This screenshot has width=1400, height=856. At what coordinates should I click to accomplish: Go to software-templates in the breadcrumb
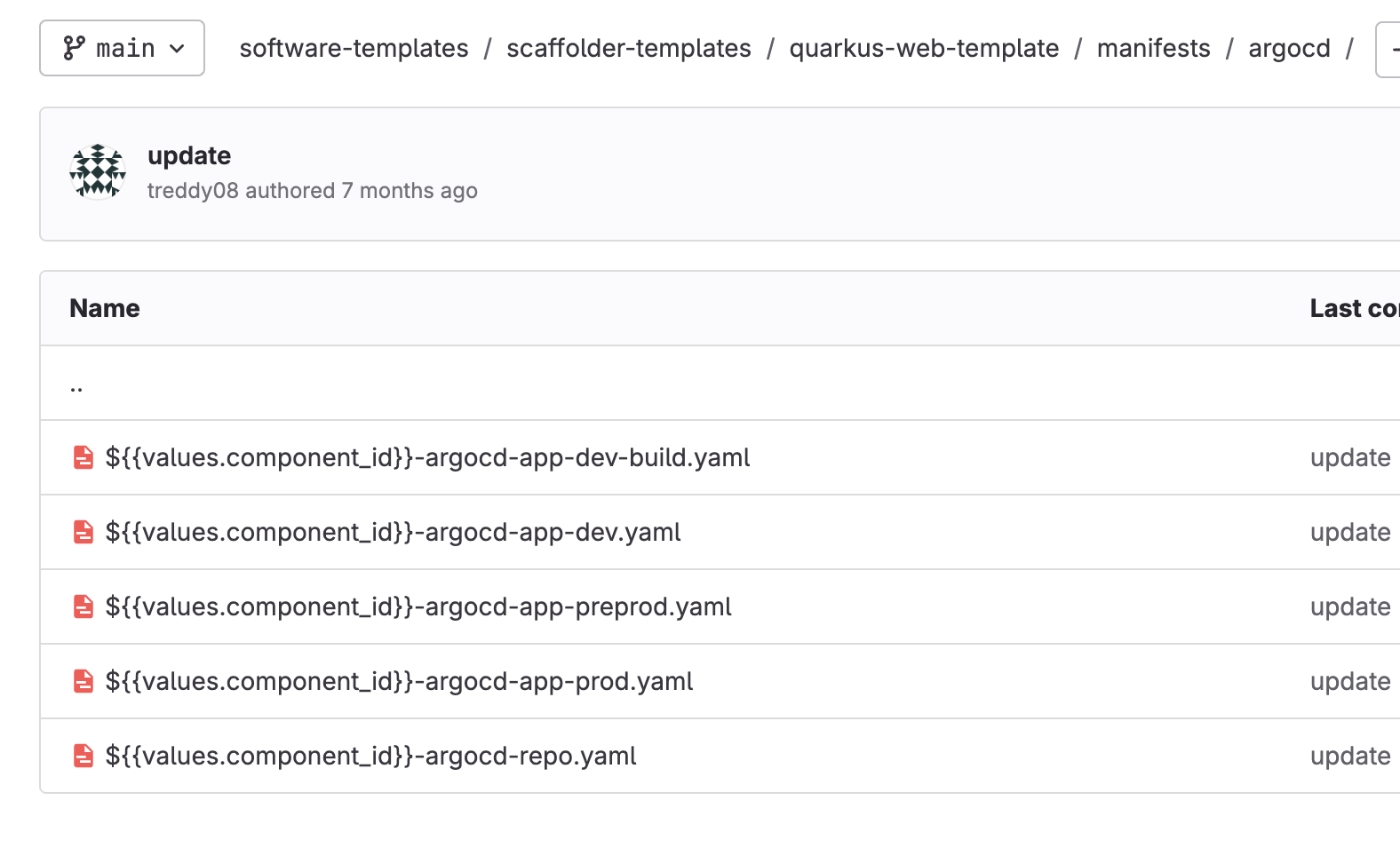click(354, 48)
